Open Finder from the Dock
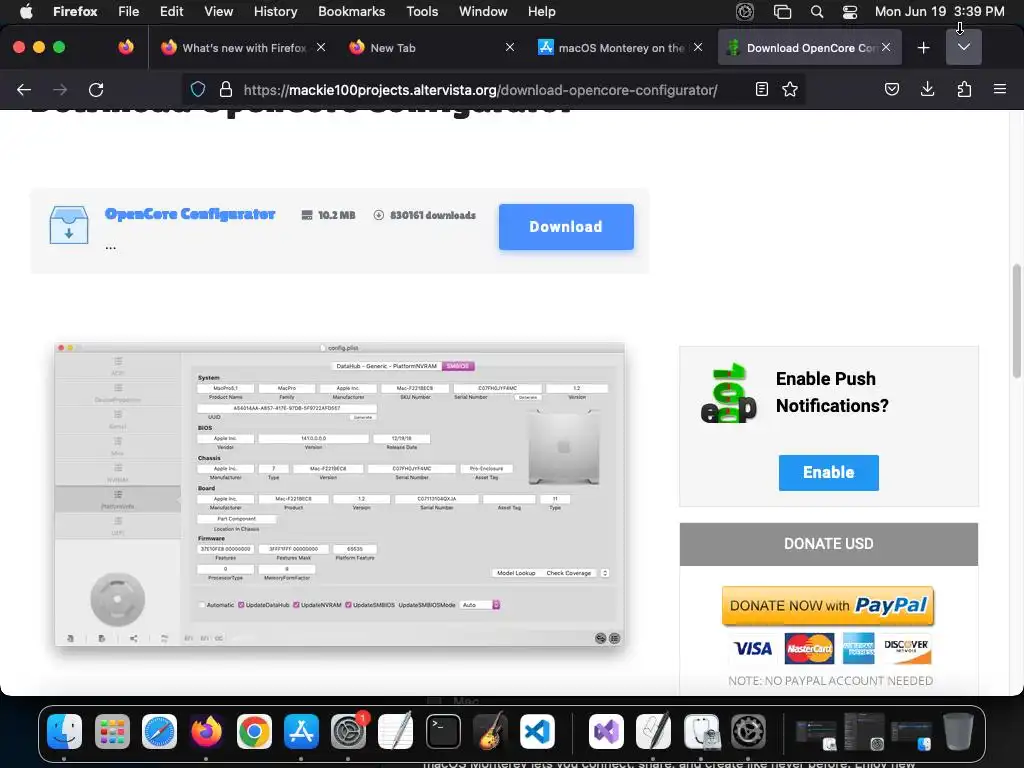This screenshot has height=768, width=1024. coord(65,731)
